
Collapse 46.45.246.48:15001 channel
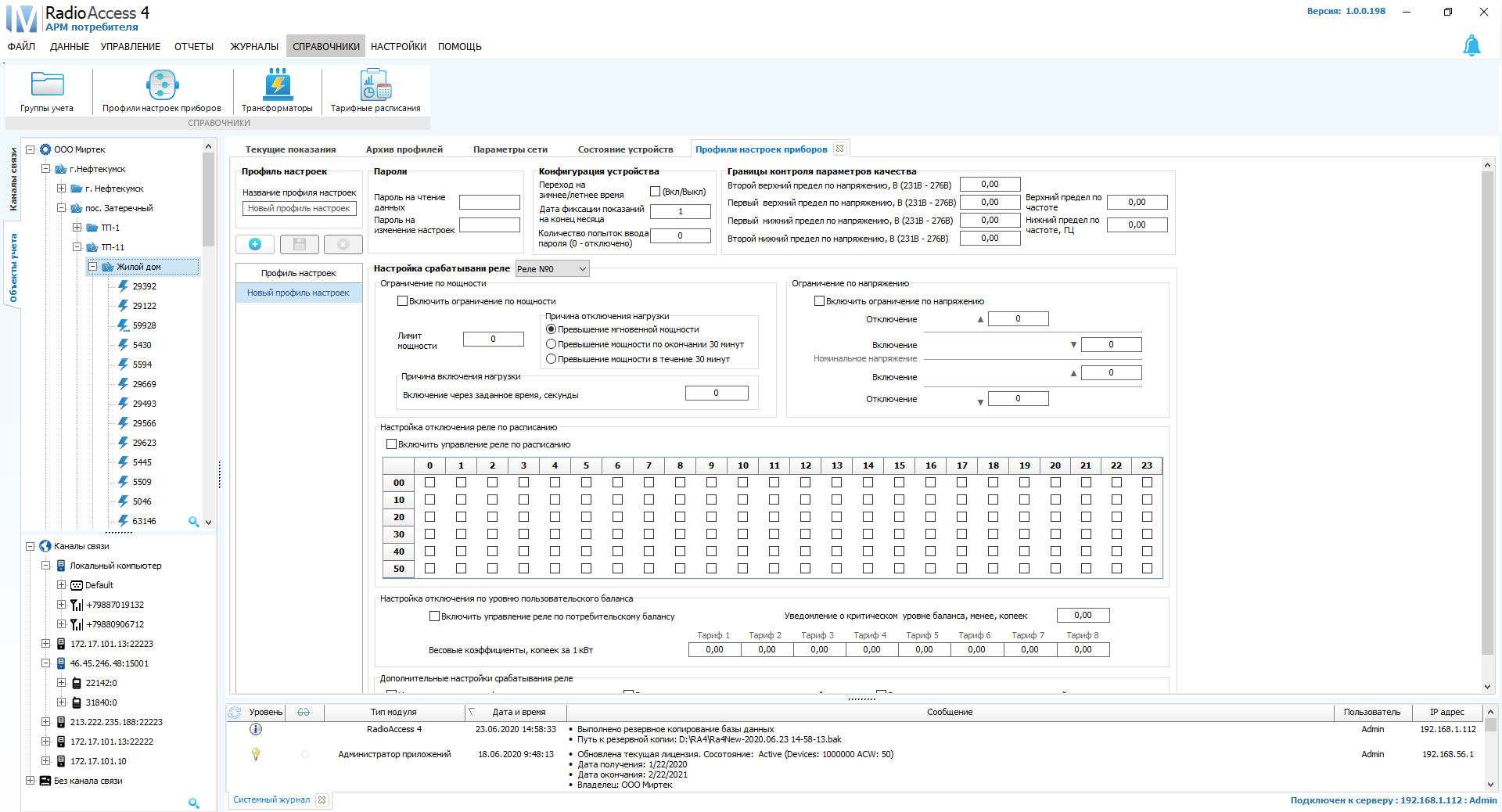46,663
